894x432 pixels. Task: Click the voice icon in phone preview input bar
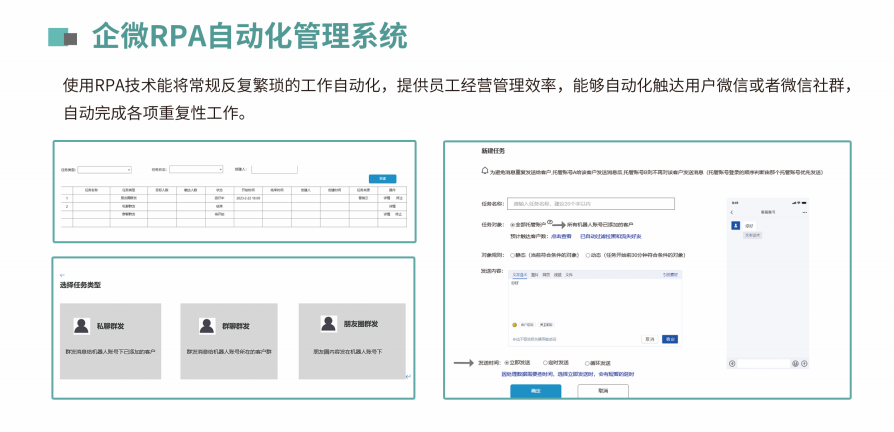[732, 364]
